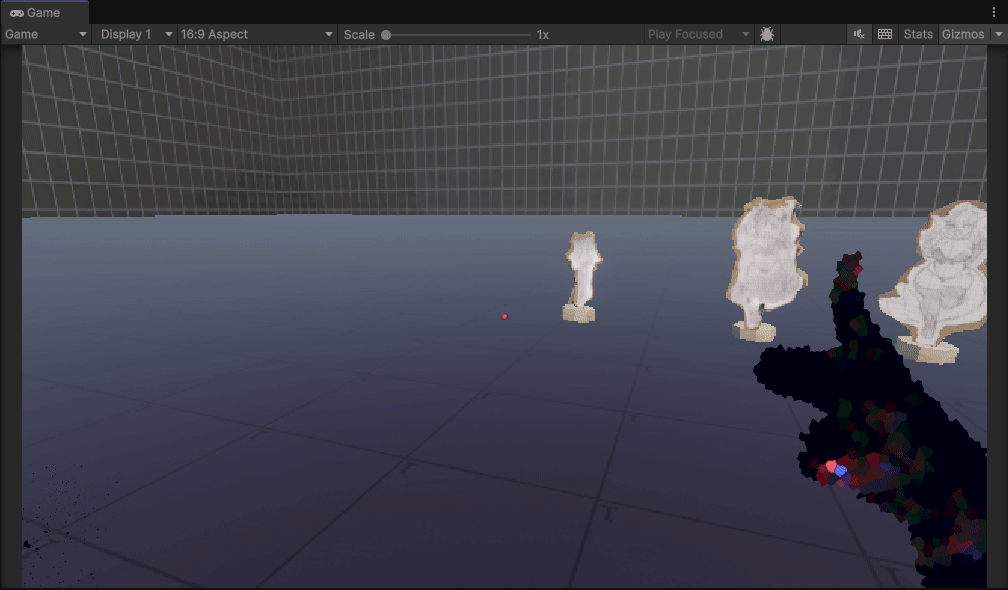Click the 1x scale value label
Viewport: 1008px width, 590px height.
[x=543, y=35]
